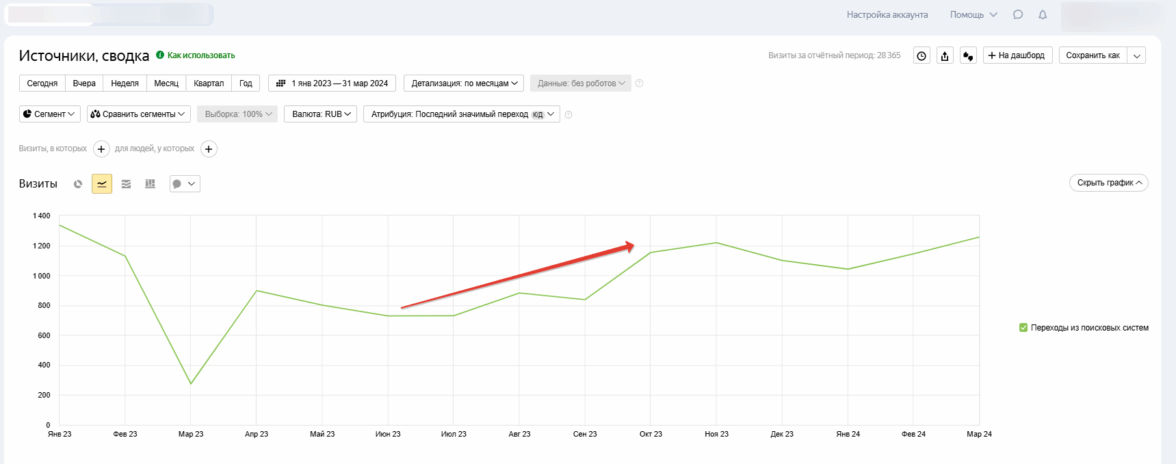Open the chat messages icon

click(1018, 15)
